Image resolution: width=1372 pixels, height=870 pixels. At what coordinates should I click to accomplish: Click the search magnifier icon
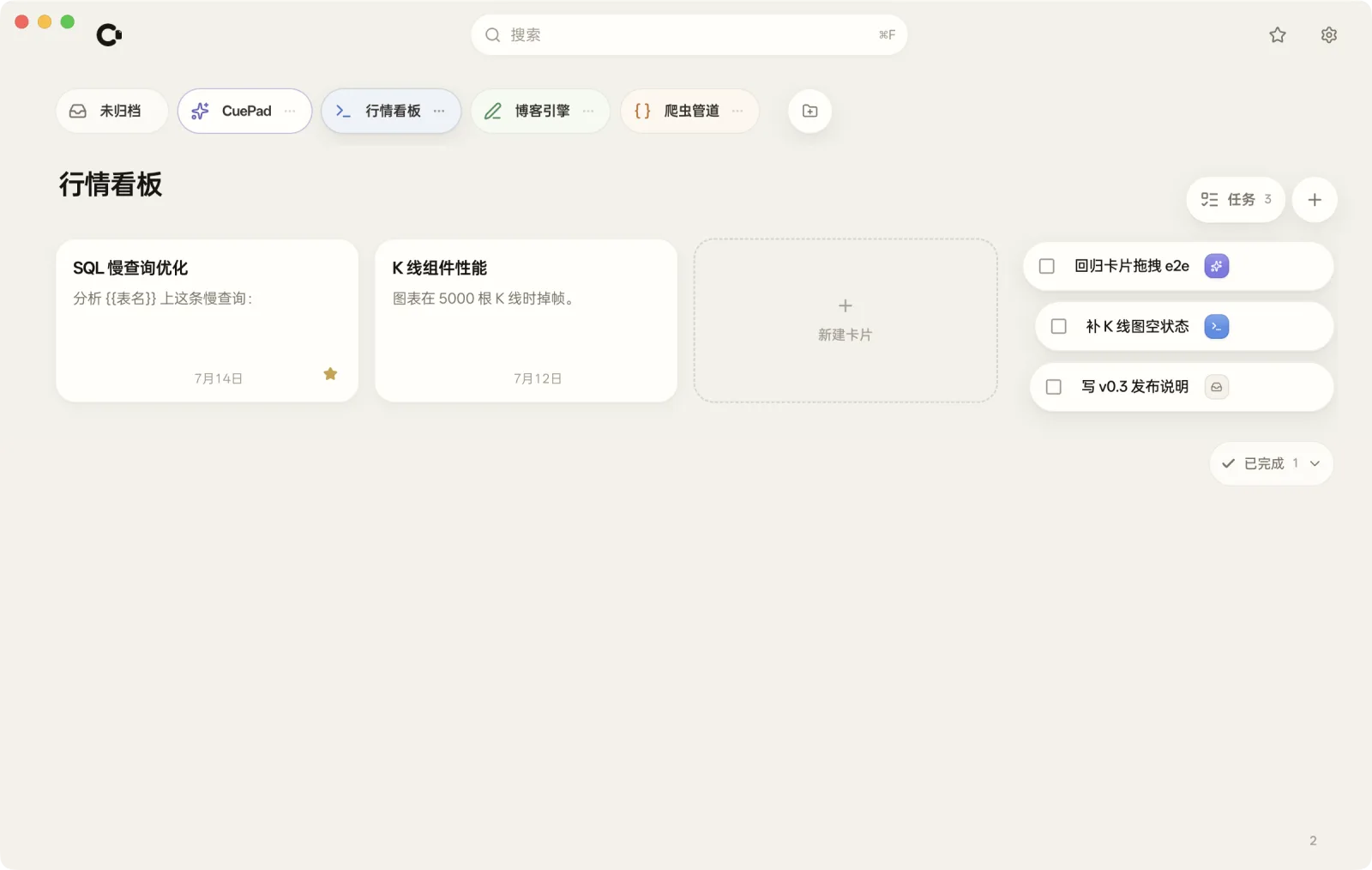click(493, 35)
